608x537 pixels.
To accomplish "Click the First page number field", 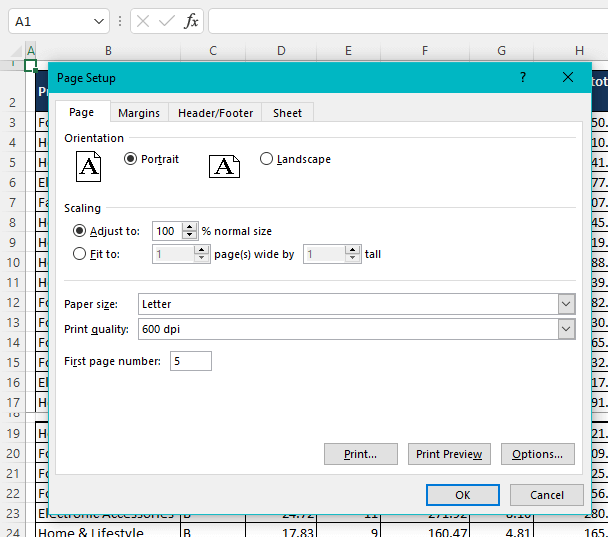I will 191,361.
